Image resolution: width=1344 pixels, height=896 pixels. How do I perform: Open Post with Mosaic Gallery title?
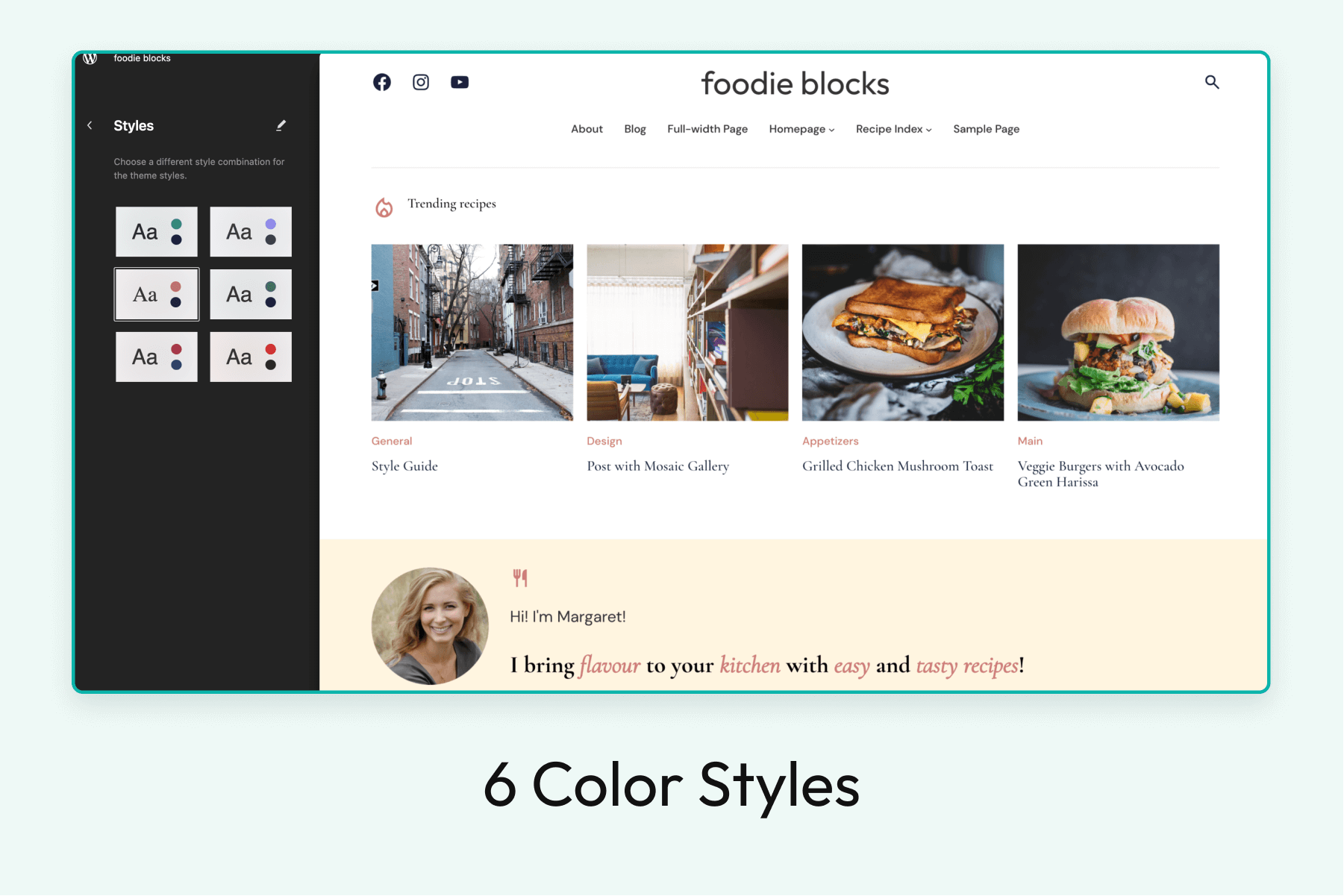point(658,466)
